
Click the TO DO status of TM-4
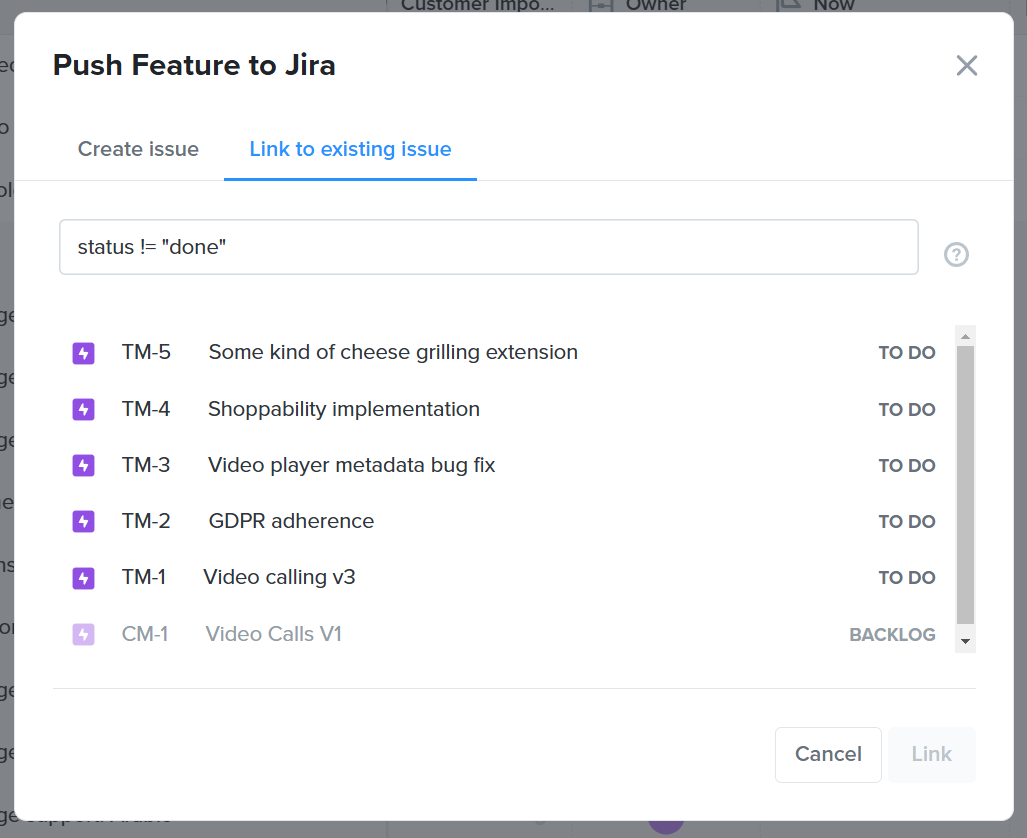[x=907, y=409]
